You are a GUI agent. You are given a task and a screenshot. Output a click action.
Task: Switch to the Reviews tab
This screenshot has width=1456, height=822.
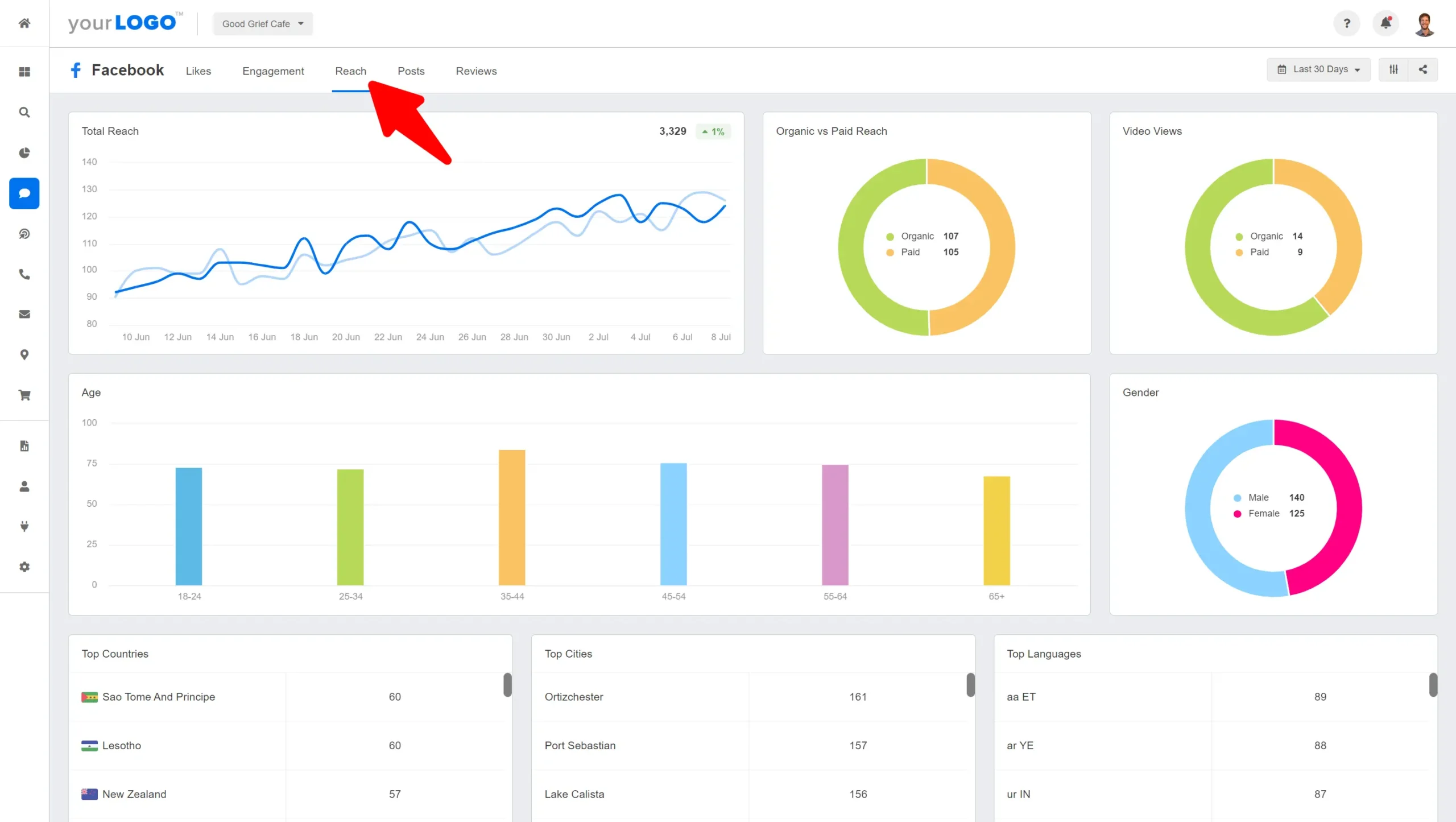pyautogui.click(x=476, y=71)
